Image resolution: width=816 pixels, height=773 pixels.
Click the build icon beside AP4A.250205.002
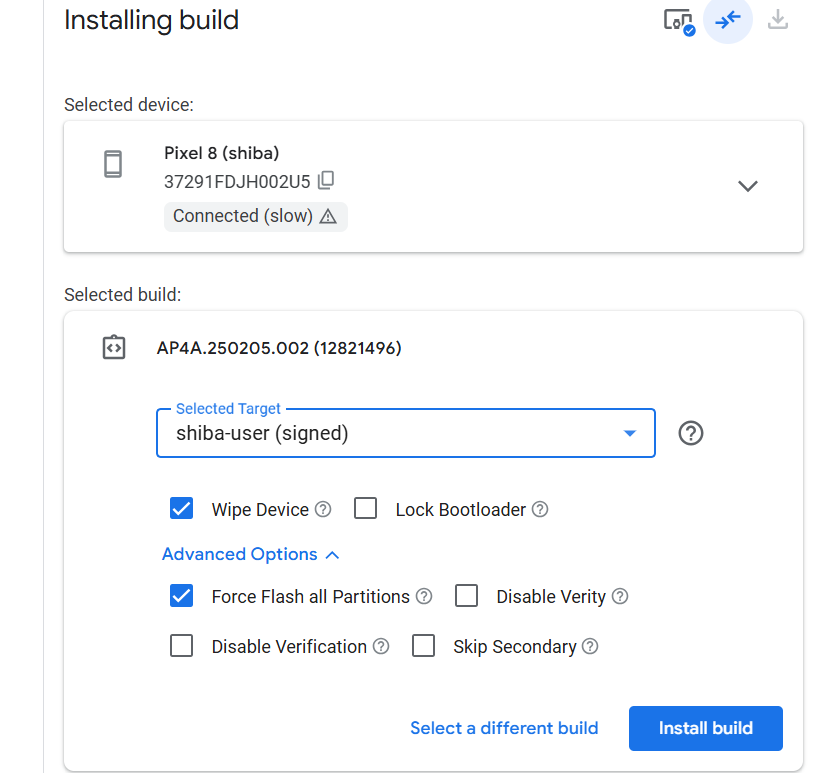pos(114,348)
